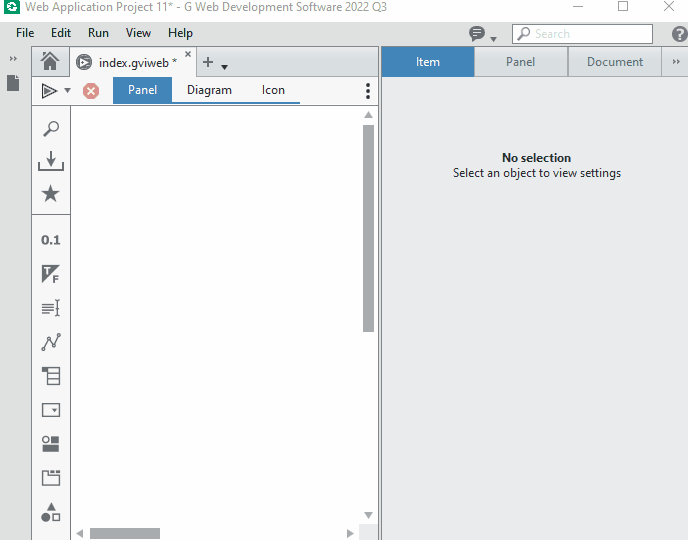The width and height of the screenshot is (688, 540).
Task: Click the vertical scrollbar thumb
Action: click(368, 228)
